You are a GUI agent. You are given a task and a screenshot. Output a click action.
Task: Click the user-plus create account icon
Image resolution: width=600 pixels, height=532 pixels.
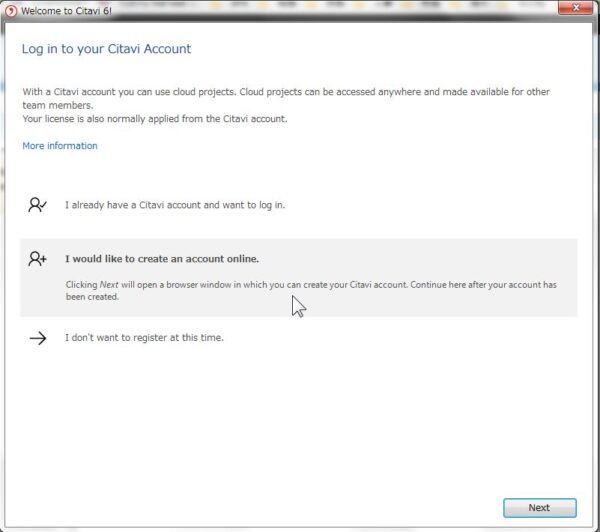coord(37,259)
